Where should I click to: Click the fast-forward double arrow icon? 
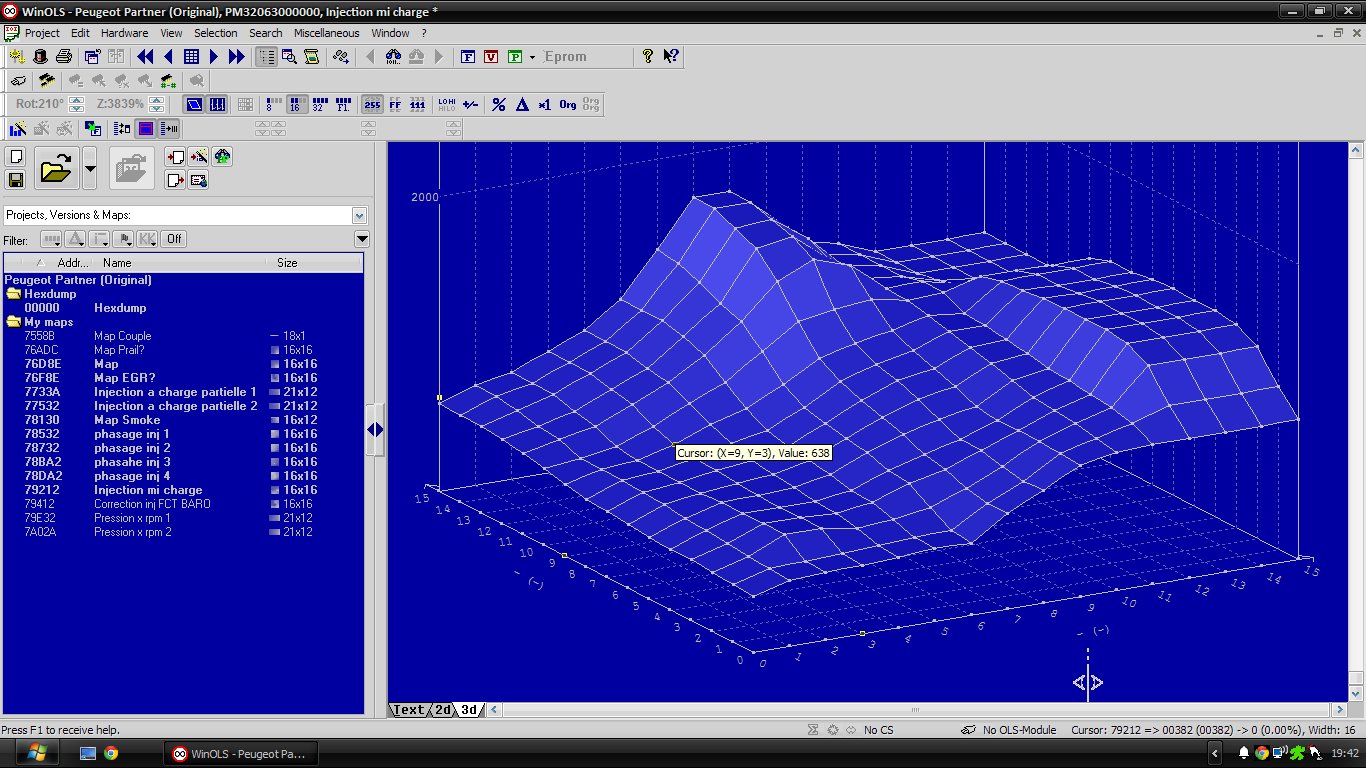236,57
